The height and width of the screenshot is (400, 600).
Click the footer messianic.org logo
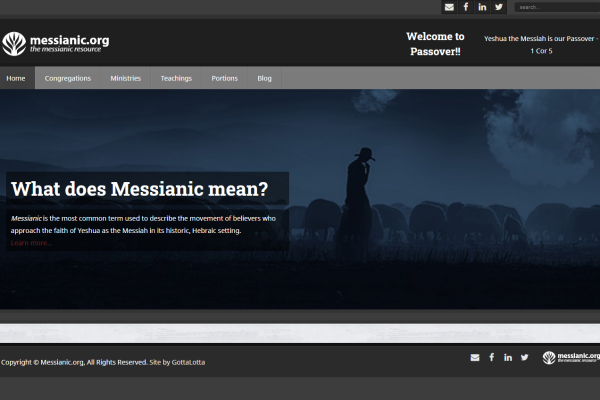[x=571, y=357]
